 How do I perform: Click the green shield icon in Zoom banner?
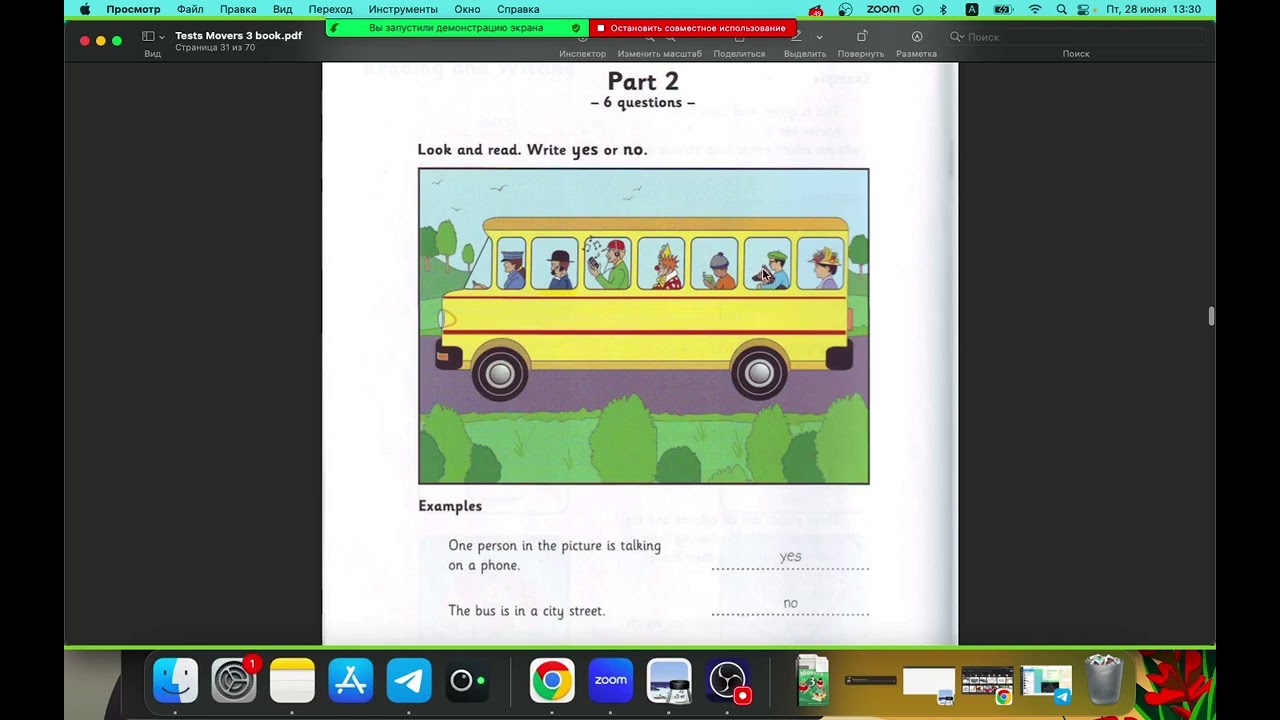(x=575, y=28)
